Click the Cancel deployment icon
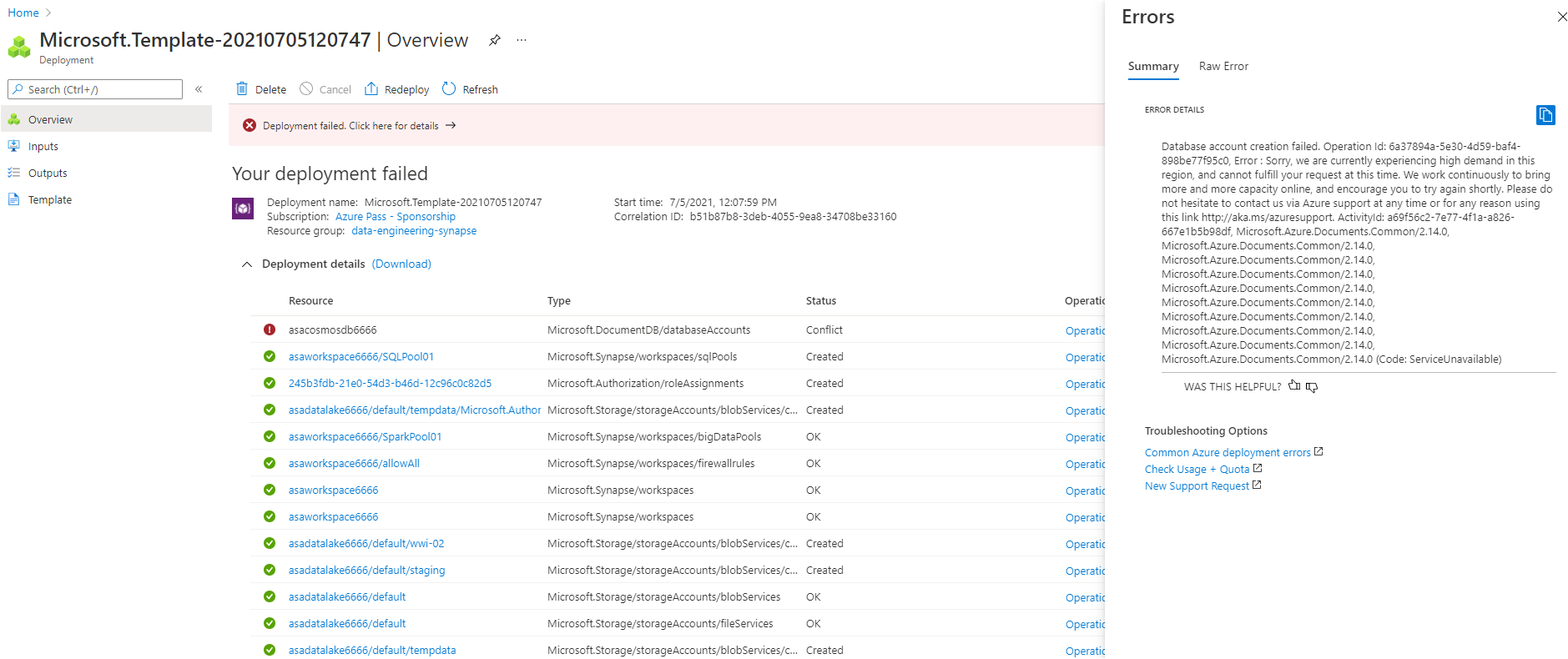 pos(306,89)
